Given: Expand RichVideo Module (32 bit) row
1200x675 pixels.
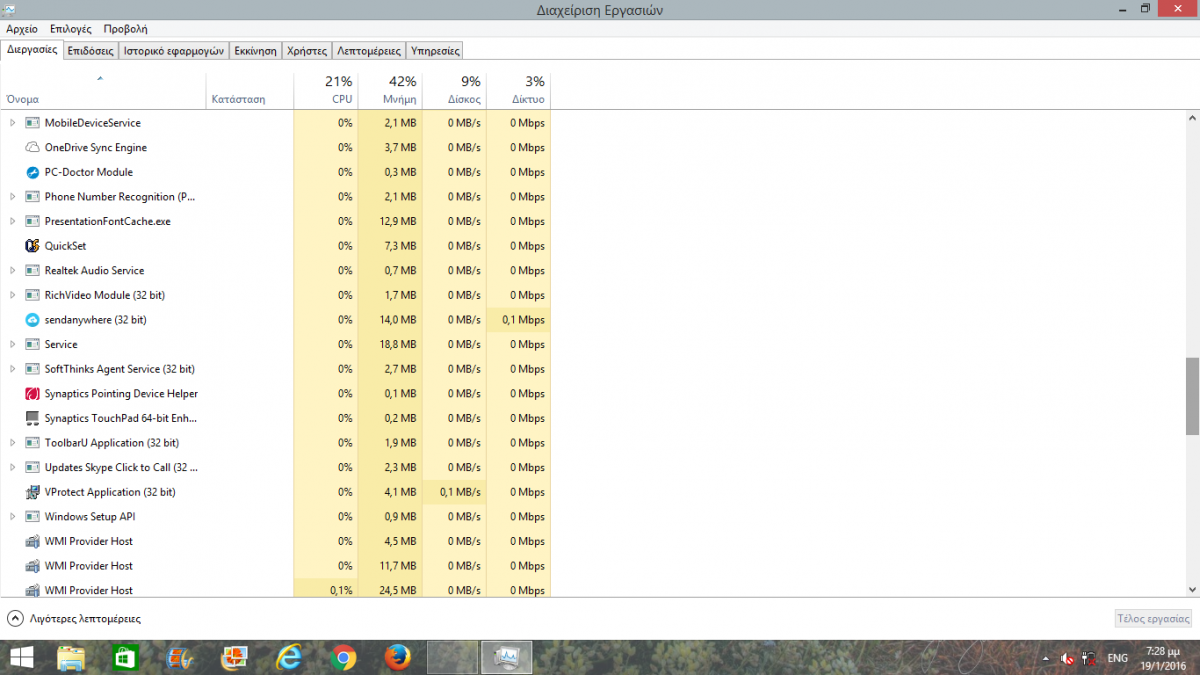Looking at the screenshot, I should click(x=13, y=295).
